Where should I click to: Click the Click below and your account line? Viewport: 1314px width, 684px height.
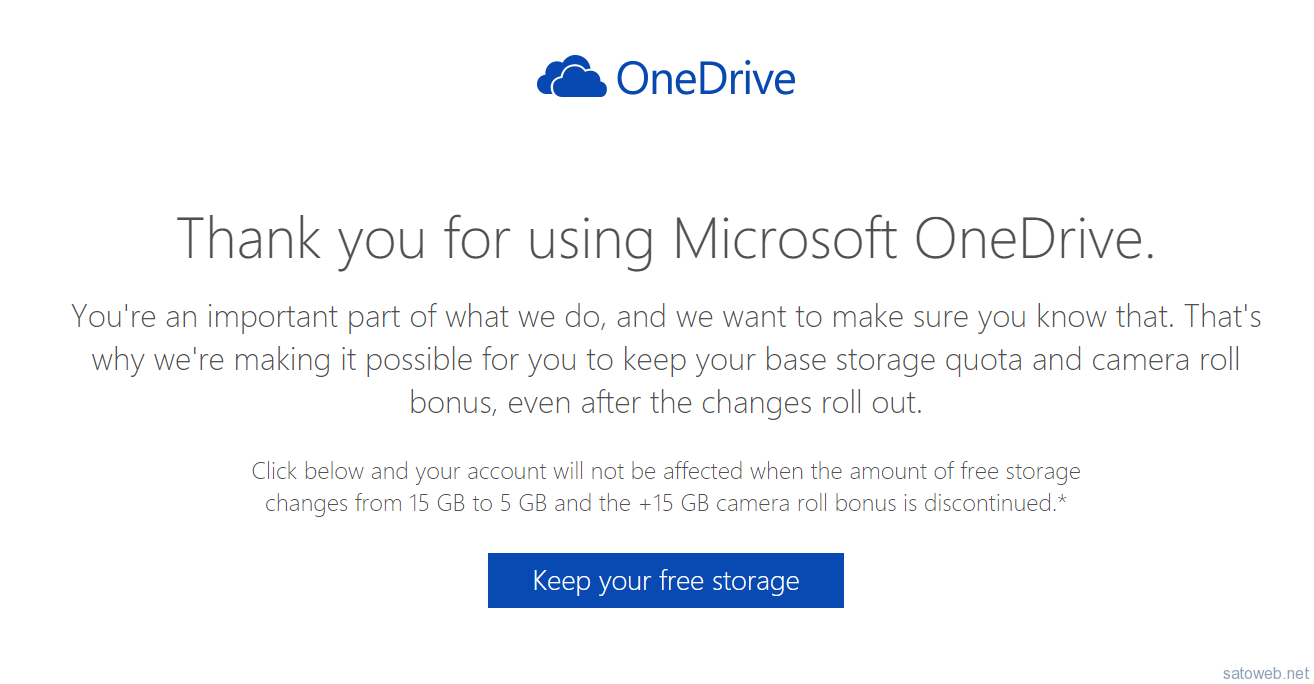pyautogui.click(x=666, y=470)
